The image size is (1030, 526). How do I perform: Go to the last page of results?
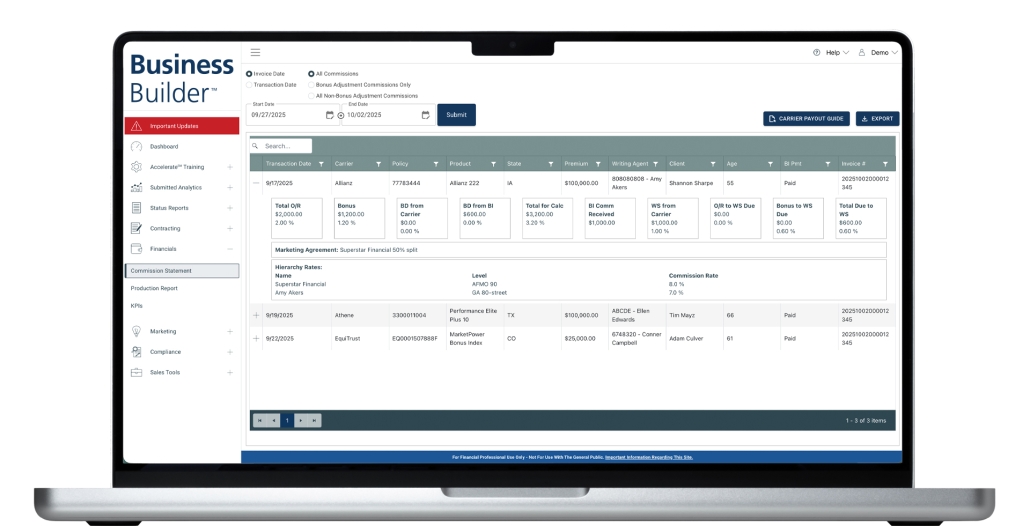(314, 421)
